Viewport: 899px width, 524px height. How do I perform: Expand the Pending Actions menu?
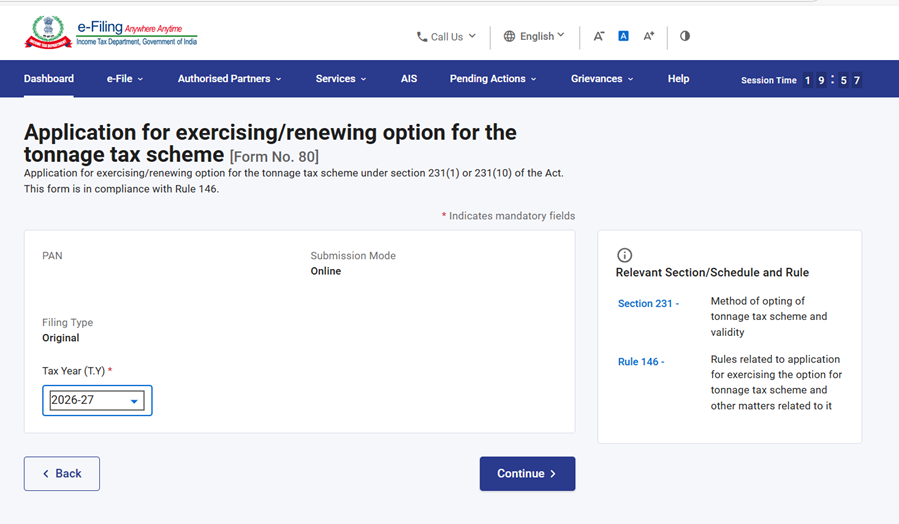[x=493, y=79]
